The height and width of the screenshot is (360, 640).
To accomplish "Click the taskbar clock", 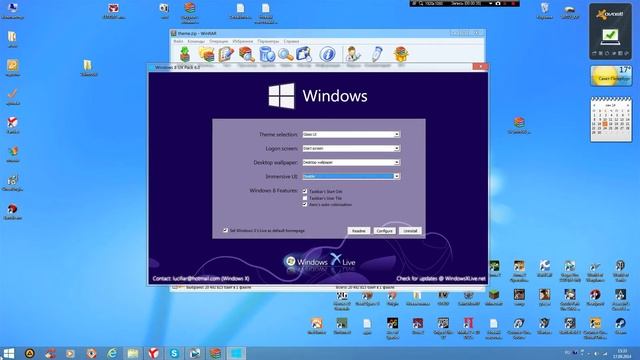I will (622, 353).
